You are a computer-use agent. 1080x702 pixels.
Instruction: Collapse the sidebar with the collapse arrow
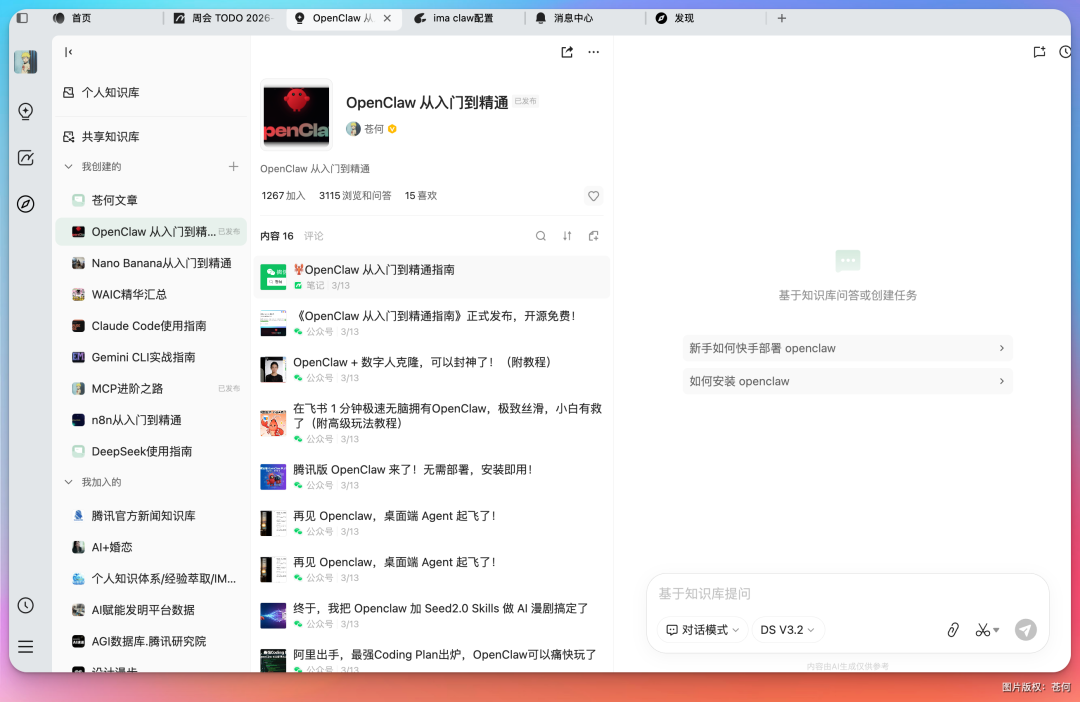coord(67,52)
